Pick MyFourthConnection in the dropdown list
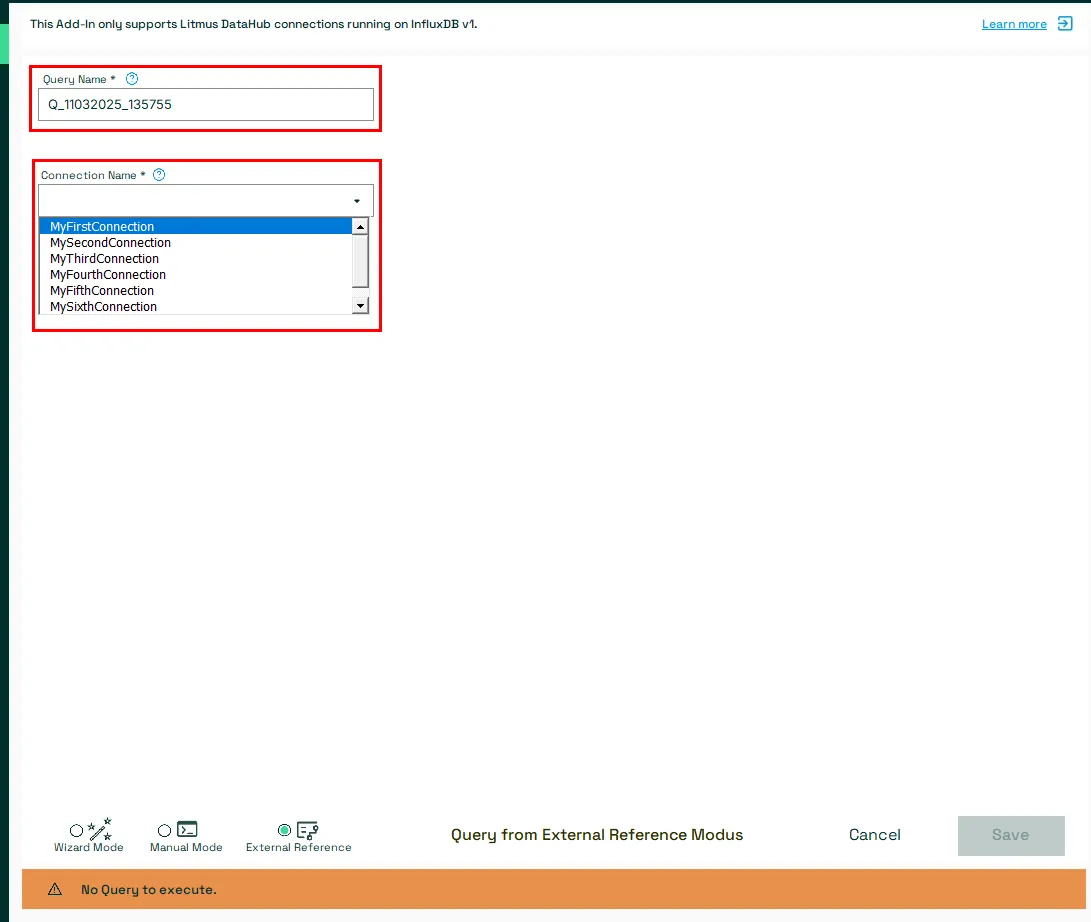Viewport: 1091px width, 922px height. pos(196,274)
